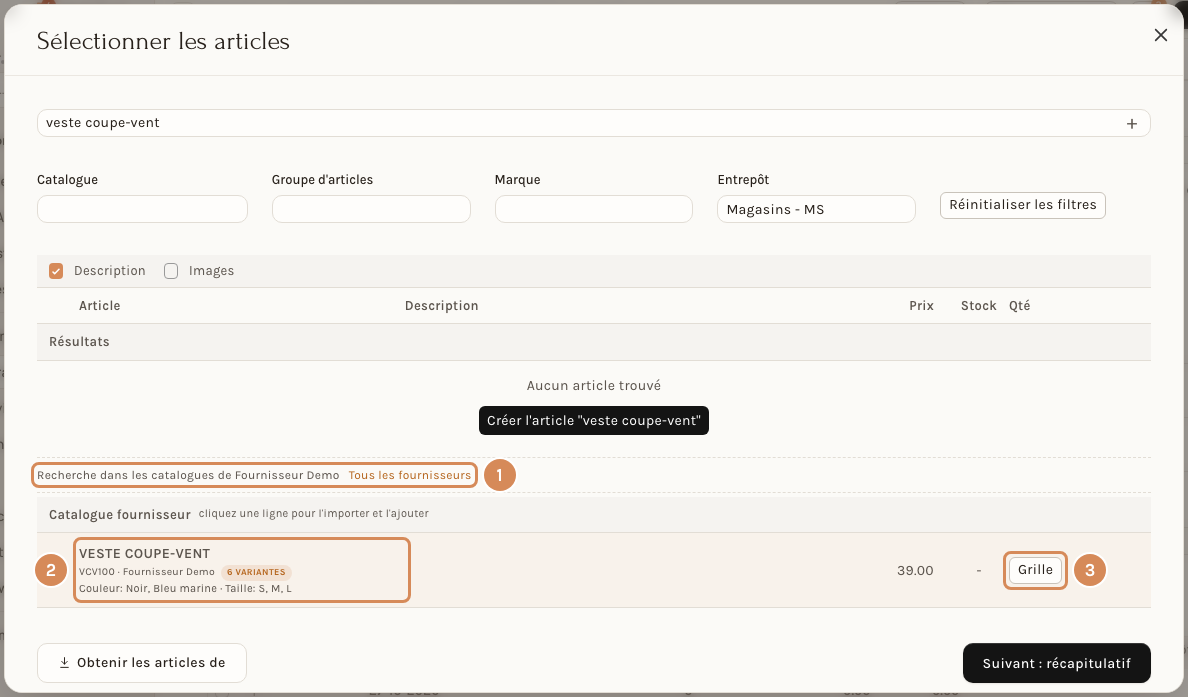Screen dimensions: 1188x697
Task: Open the Marque filter field
Action: (593, 209)
